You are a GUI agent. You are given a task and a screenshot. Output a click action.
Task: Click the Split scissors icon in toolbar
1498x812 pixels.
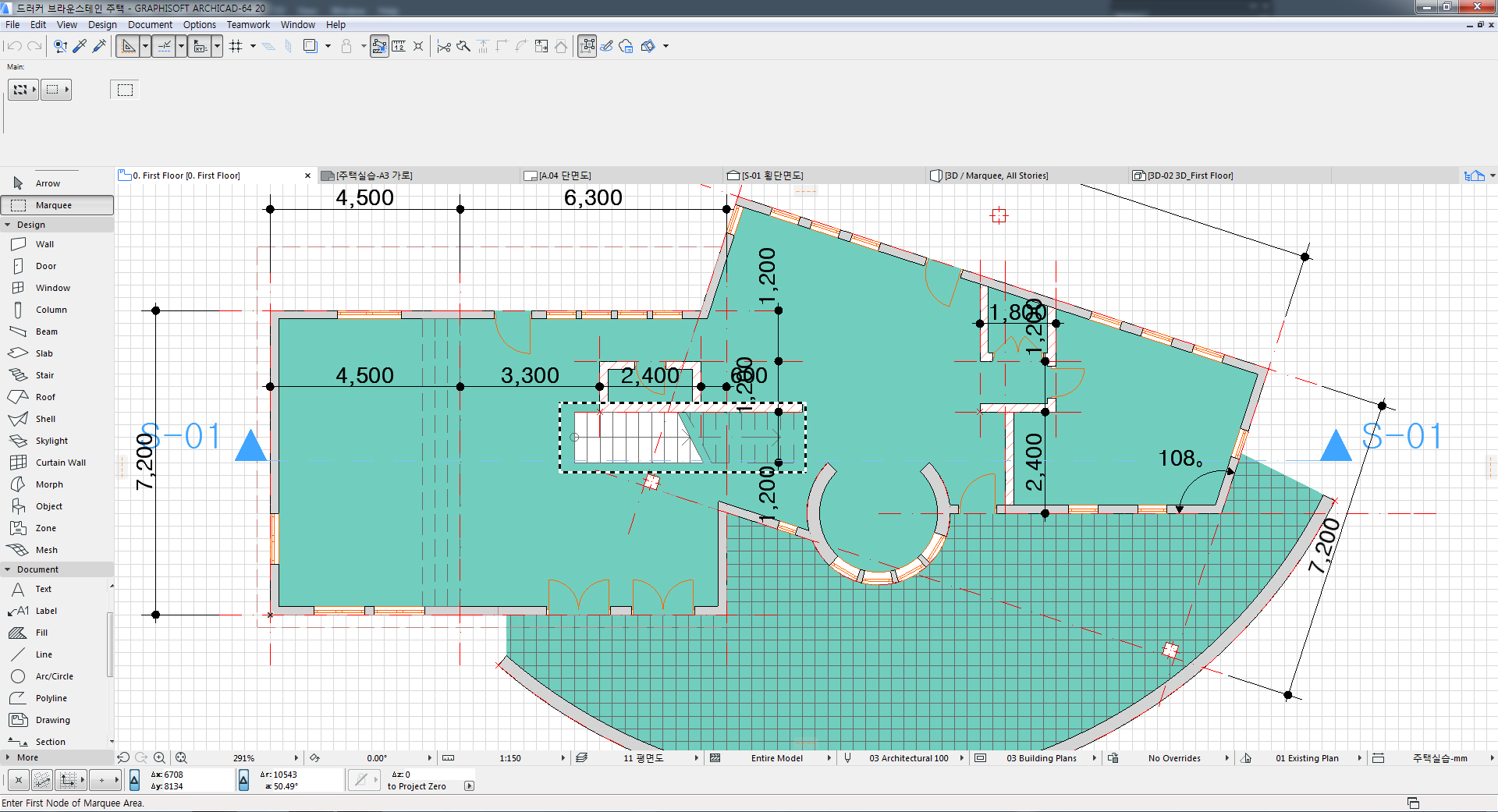click(444, 46)
